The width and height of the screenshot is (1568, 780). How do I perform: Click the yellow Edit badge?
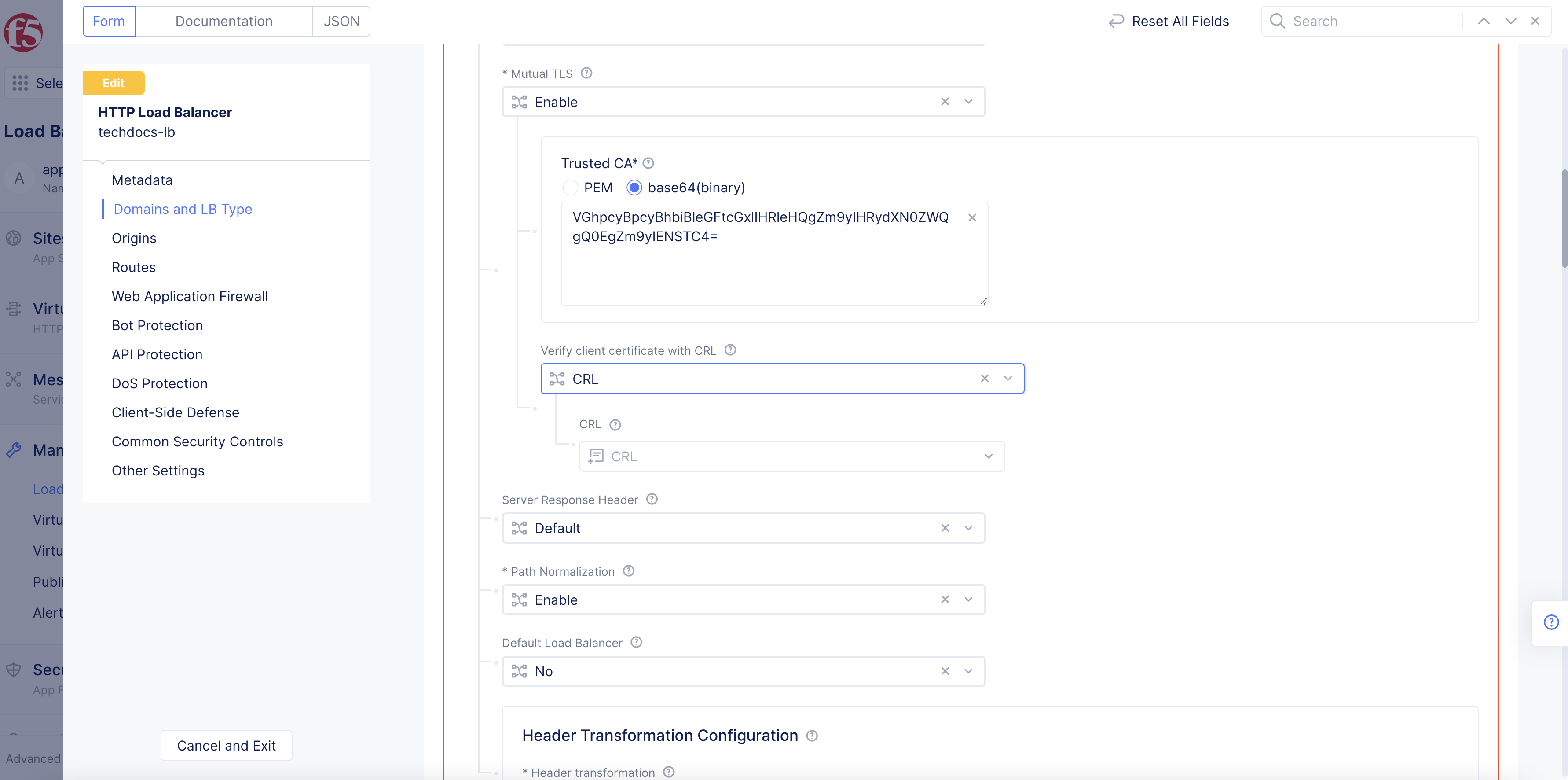coord(113,83)
